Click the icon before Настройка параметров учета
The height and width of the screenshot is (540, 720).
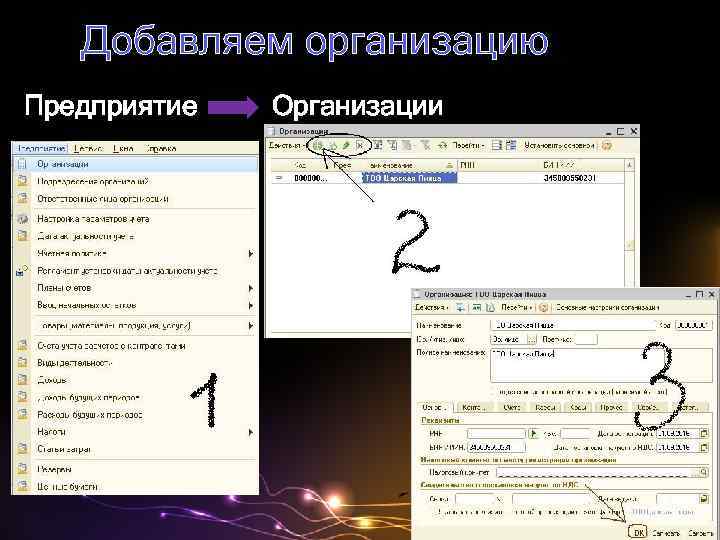(22, 219)
